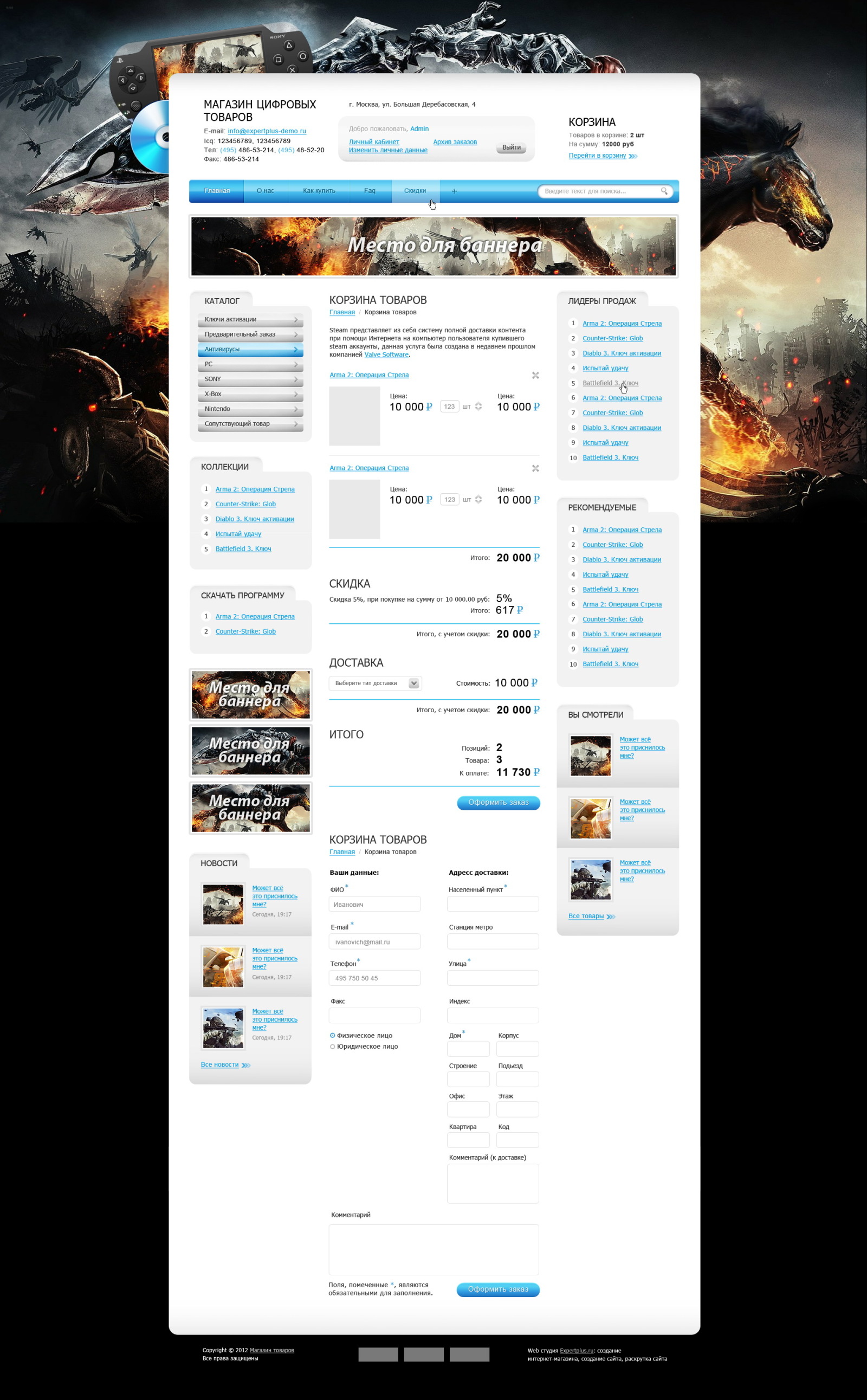This screenshot has height=1400, width=867.
Task: Expand Ключи активации catalog category
Action: [x=250, y=319]
